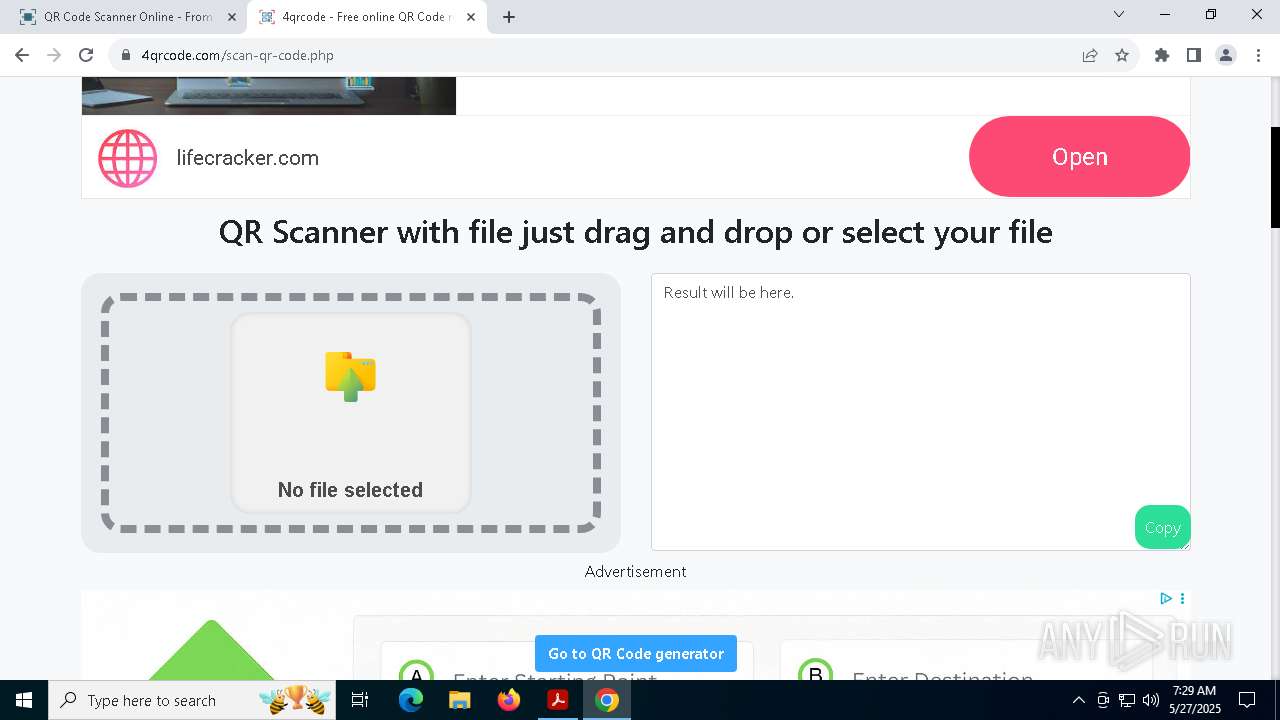This screenshot has height=720, width=1280.
Task: Open the Windows Start menu
Action: click(x=24, y=700)
